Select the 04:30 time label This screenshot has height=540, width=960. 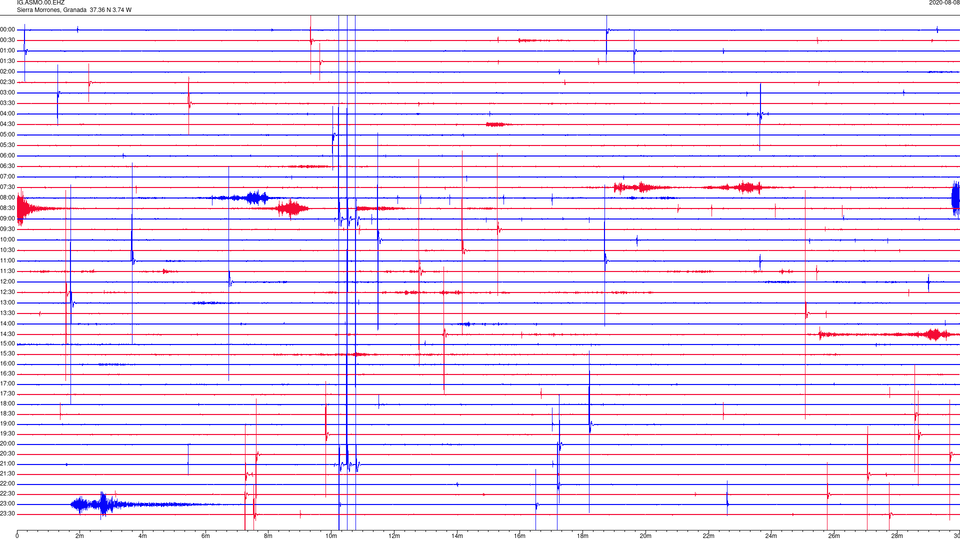[7, 124]
